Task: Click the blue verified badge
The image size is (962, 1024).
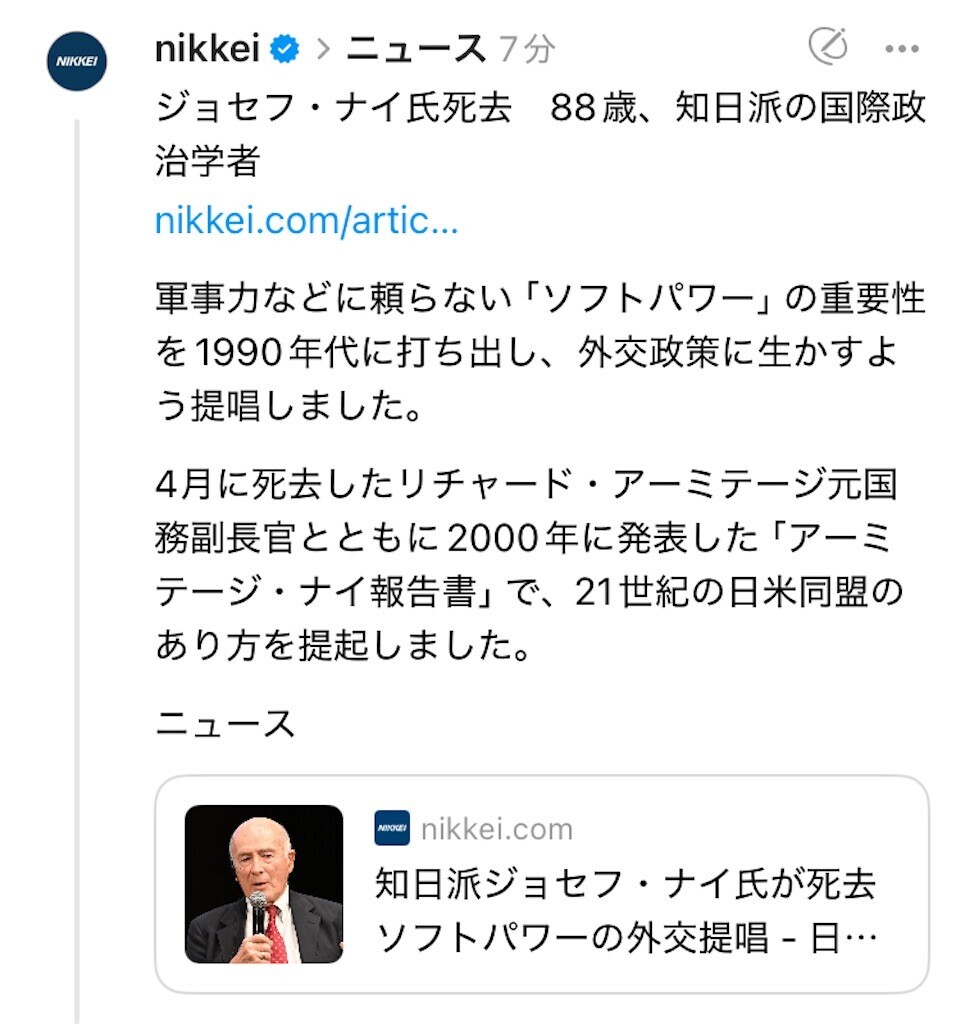Action: click(x=284, y=49)
